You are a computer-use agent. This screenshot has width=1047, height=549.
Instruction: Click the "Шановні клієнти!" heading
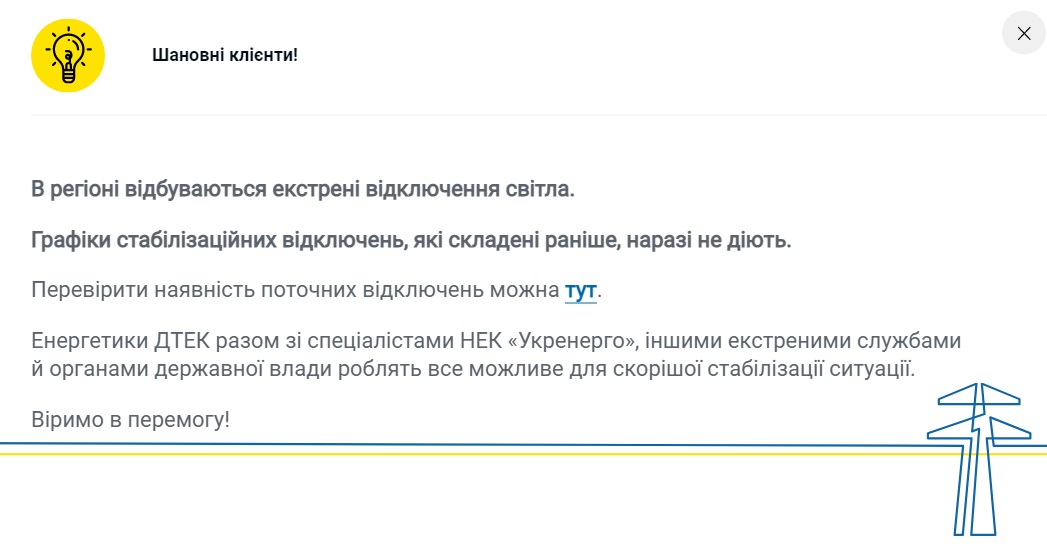point(225,55)
